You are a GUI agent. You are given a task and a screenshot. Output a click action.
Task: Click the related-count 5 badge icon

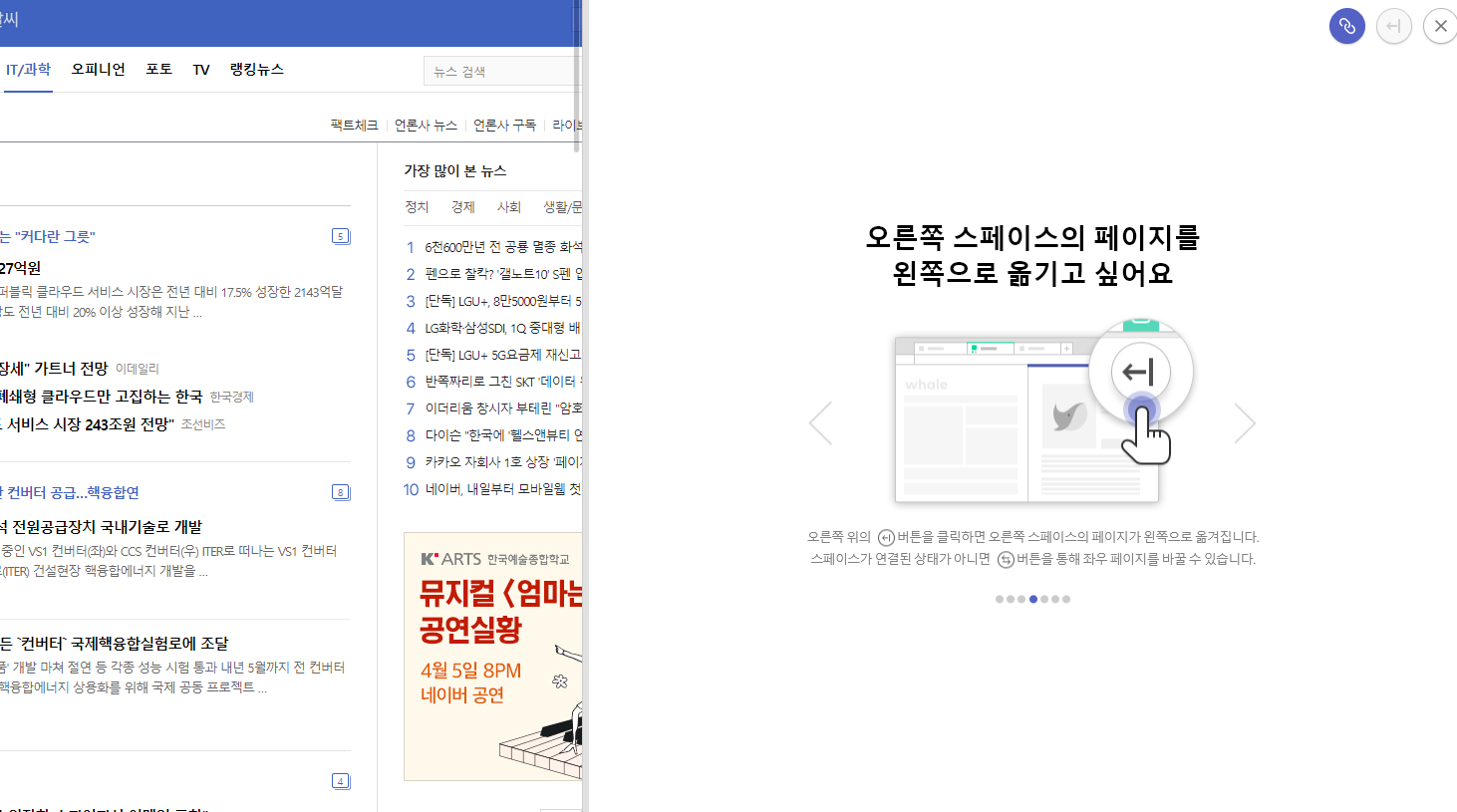341,236
